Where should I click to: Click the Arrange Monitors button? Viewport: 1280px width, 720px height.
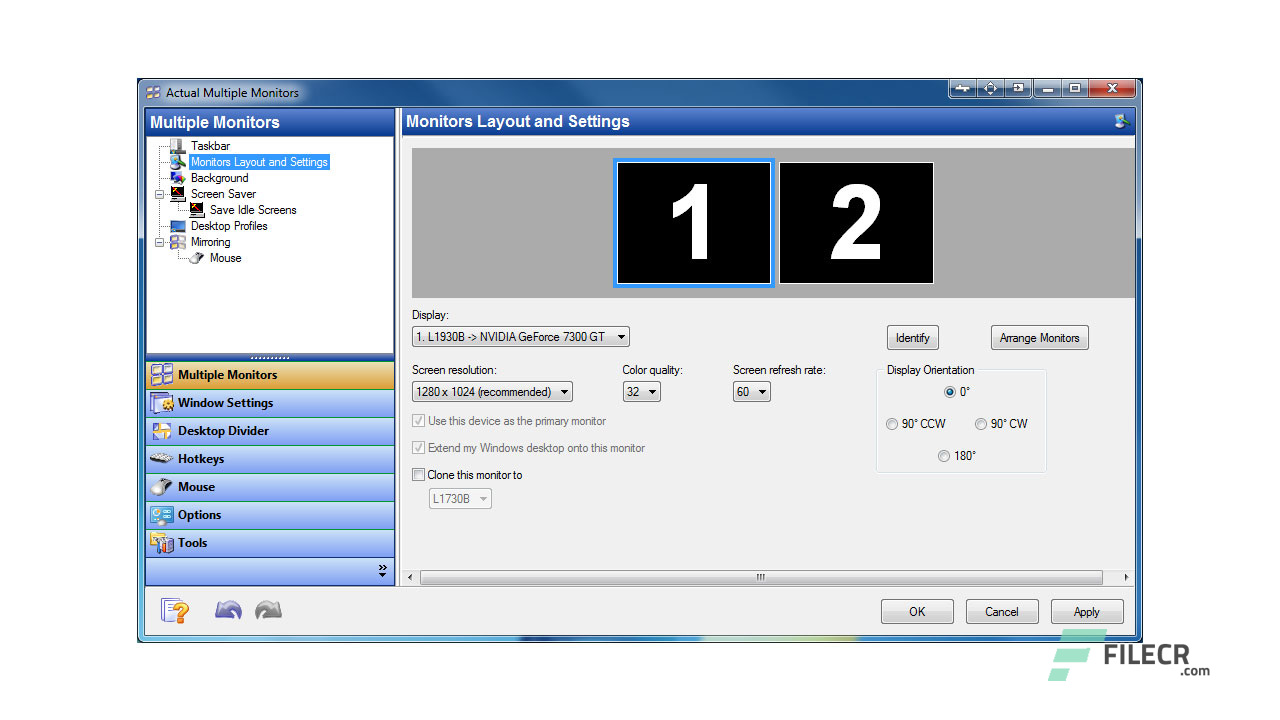(x=1040, y=338)
